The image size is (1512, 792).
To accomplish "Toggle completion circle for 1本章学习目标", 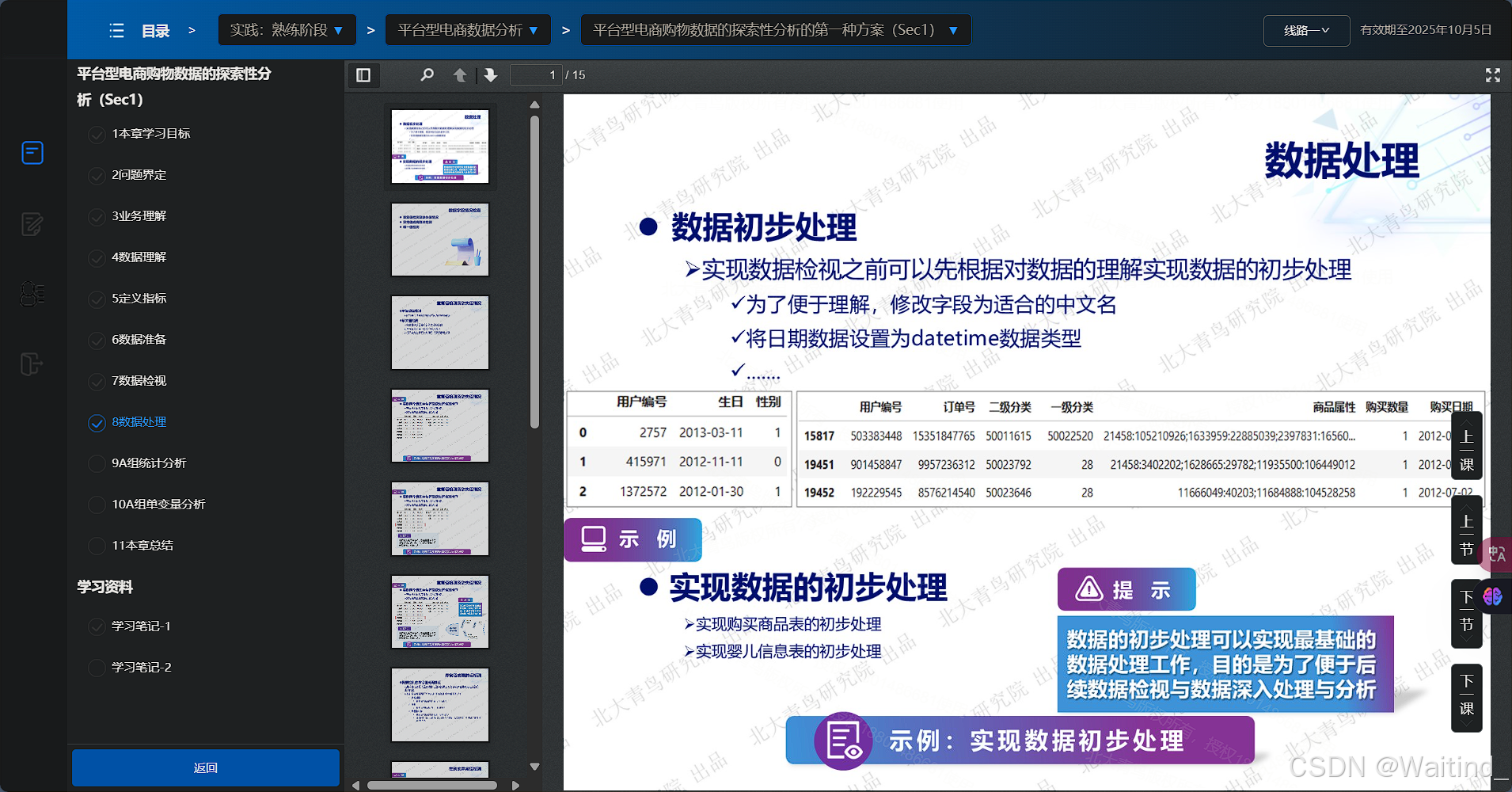I will (97, 135).
